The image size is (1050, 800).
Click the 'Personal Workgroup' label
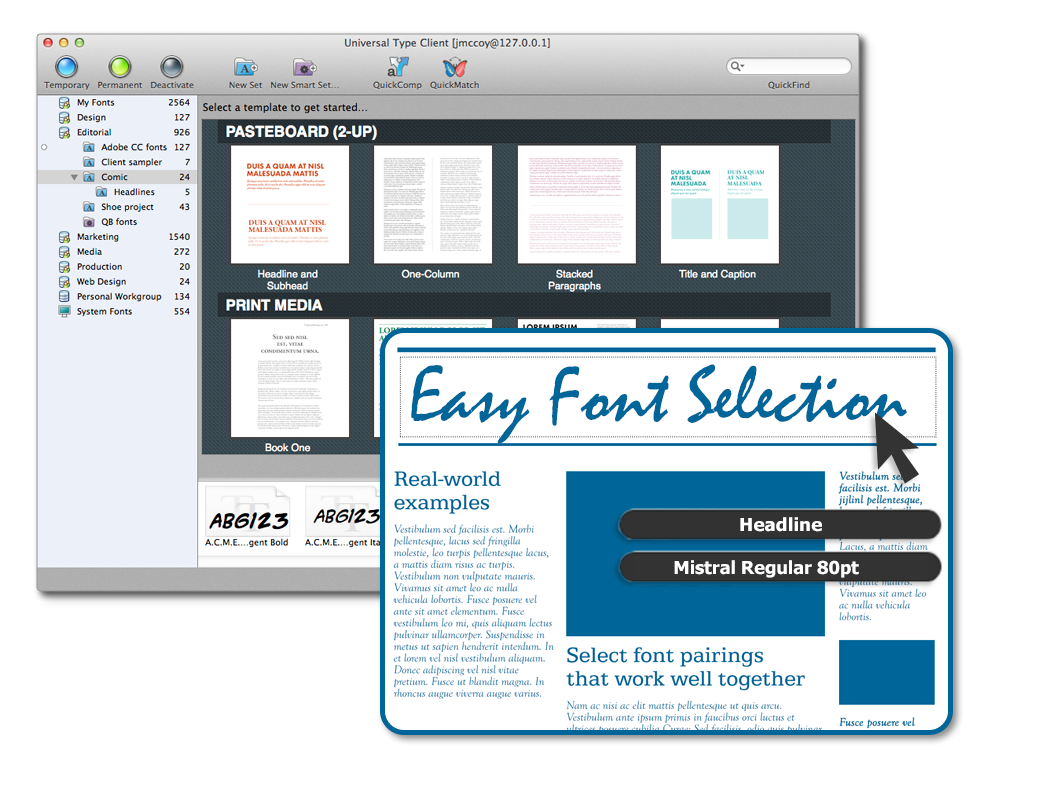point(119,297)
